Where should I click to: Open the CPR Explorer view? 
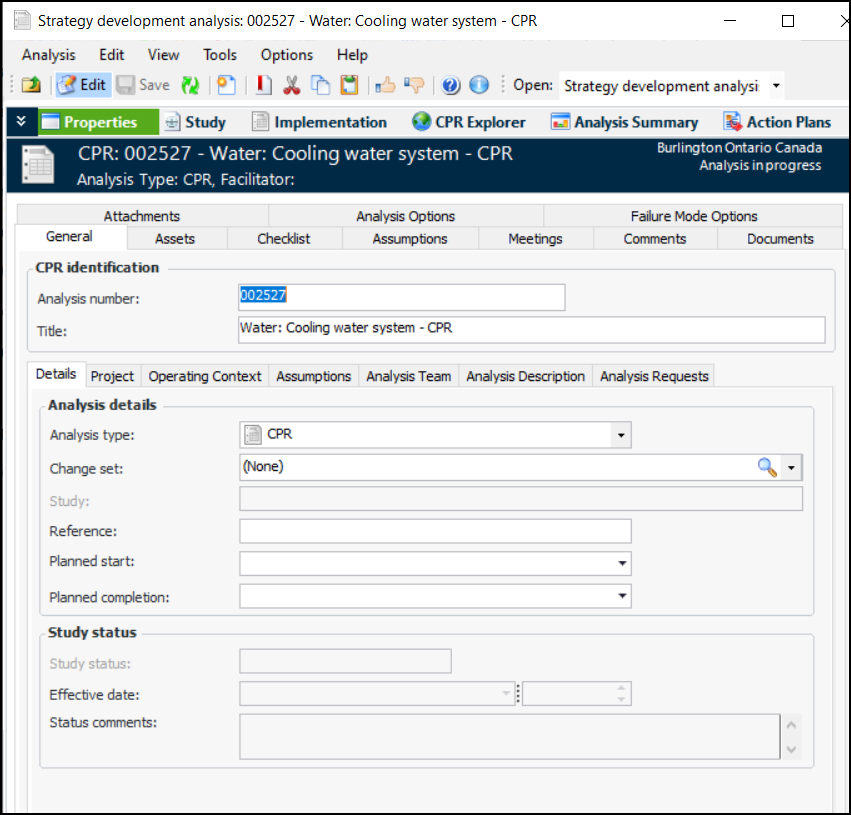tap(469, 122)
